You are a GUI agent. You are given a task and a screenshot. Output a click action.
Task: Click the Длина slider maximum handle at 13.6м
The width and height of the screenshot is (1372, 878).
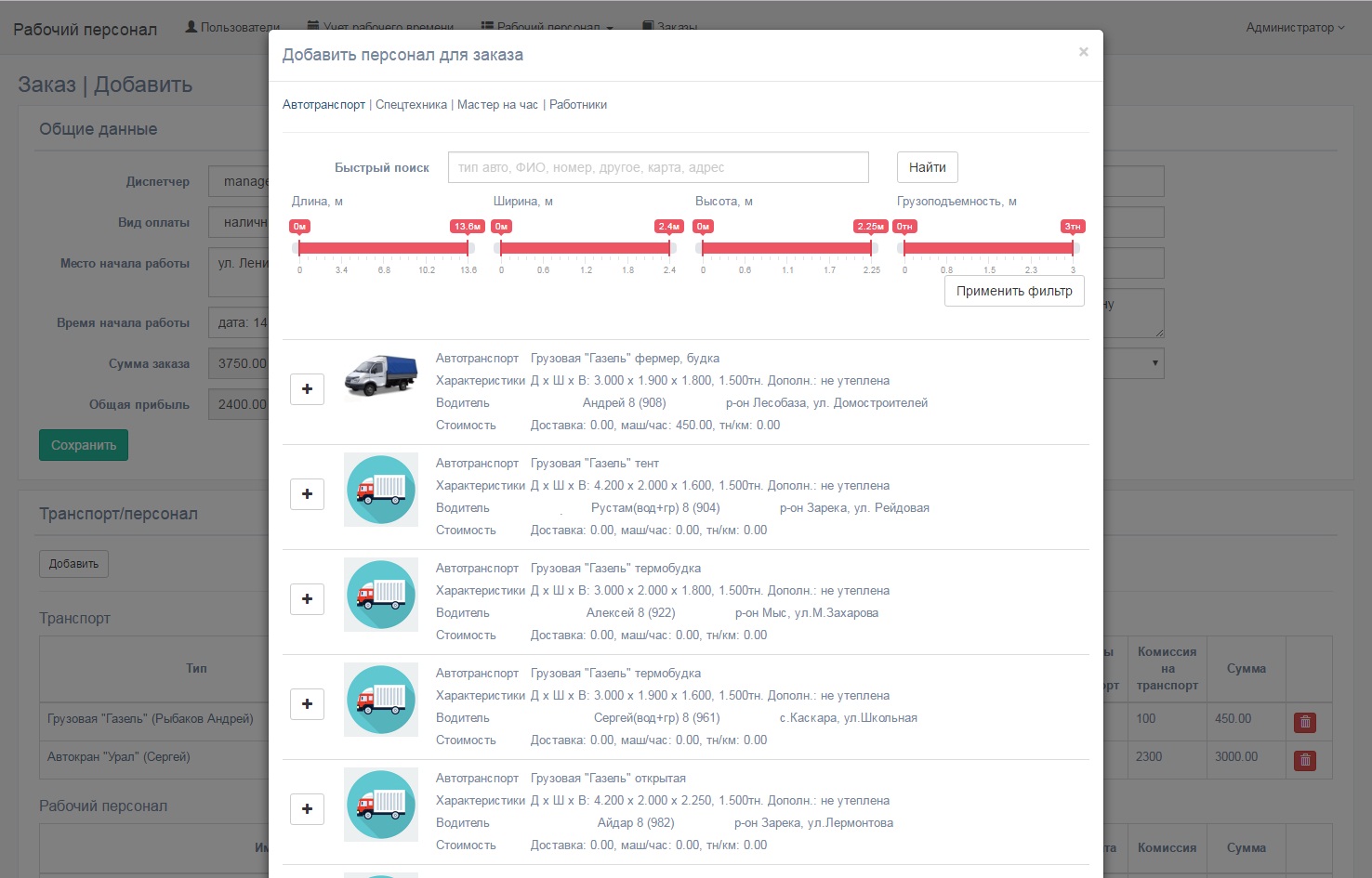(468, 247)
